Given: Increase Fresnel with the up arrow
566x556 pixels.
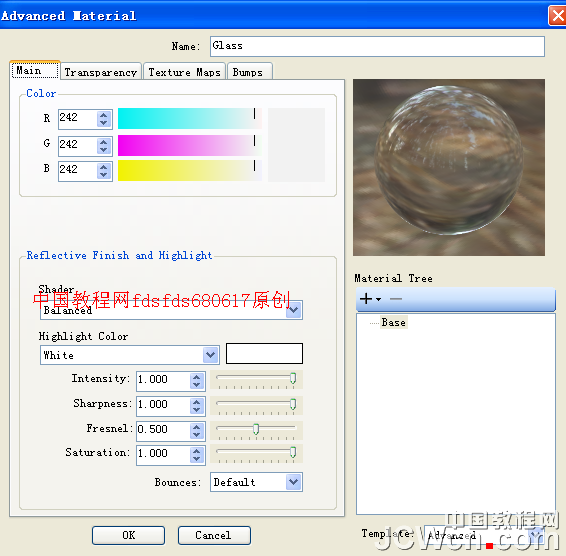Looking at the screenshot, I should 197,427.
